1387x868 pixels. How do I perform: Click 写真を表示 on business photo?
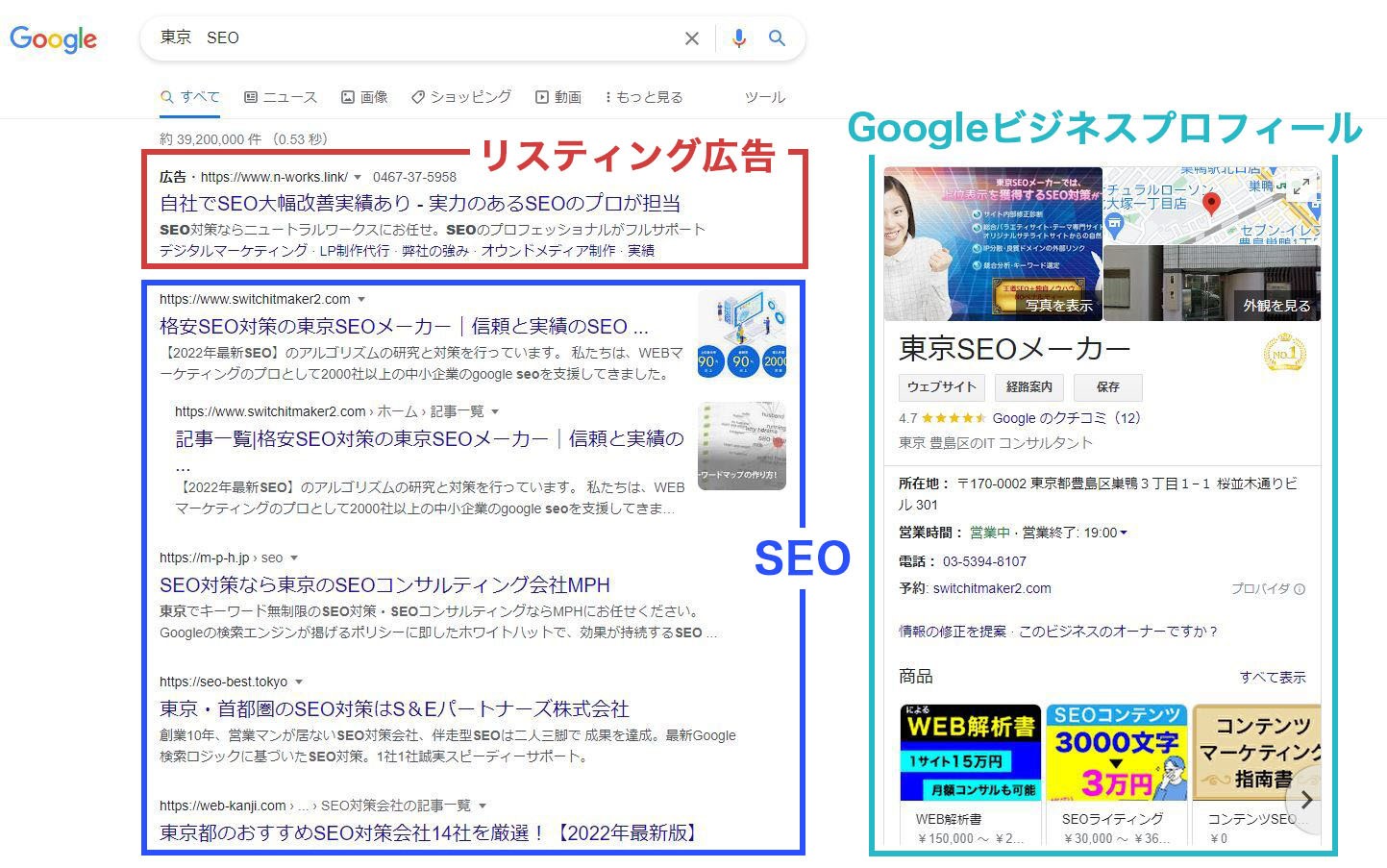pyautogui.click(x=1058, y=306)
